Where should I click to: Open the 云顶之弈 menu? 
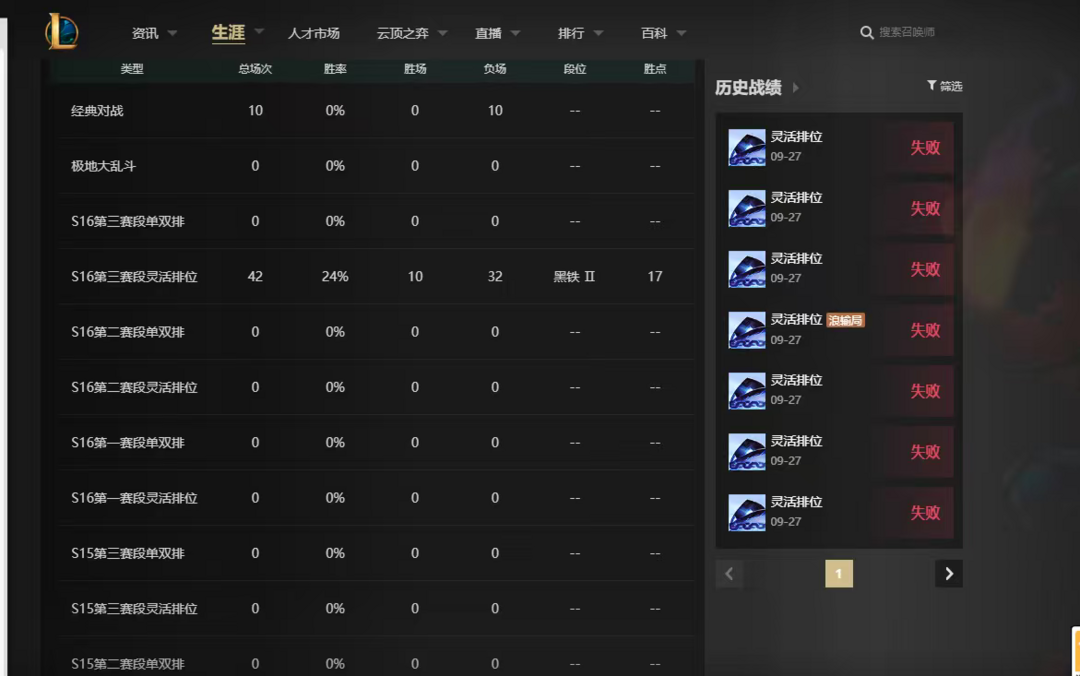[402, 33]
